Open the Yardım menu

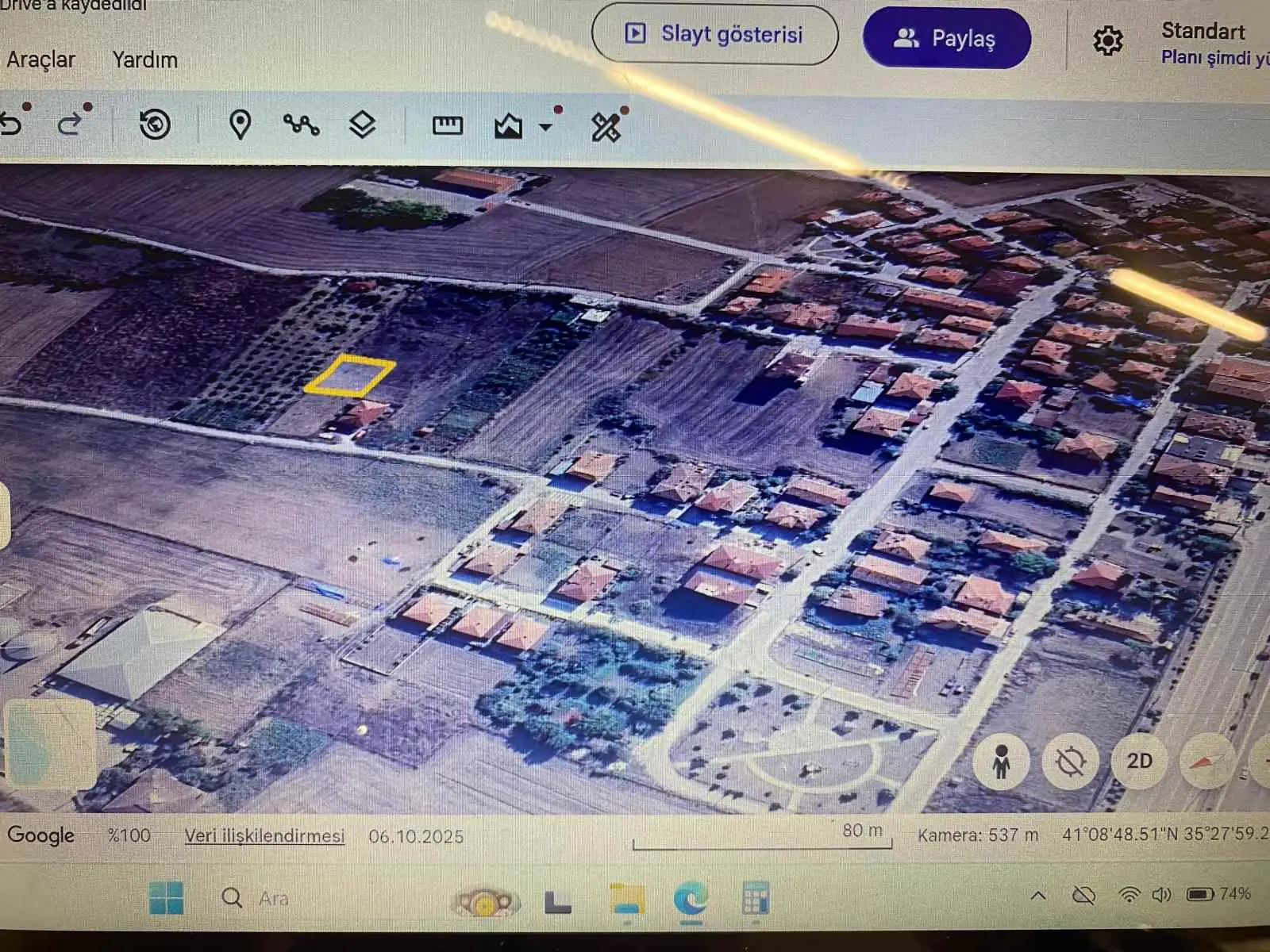tap(144, 59)
